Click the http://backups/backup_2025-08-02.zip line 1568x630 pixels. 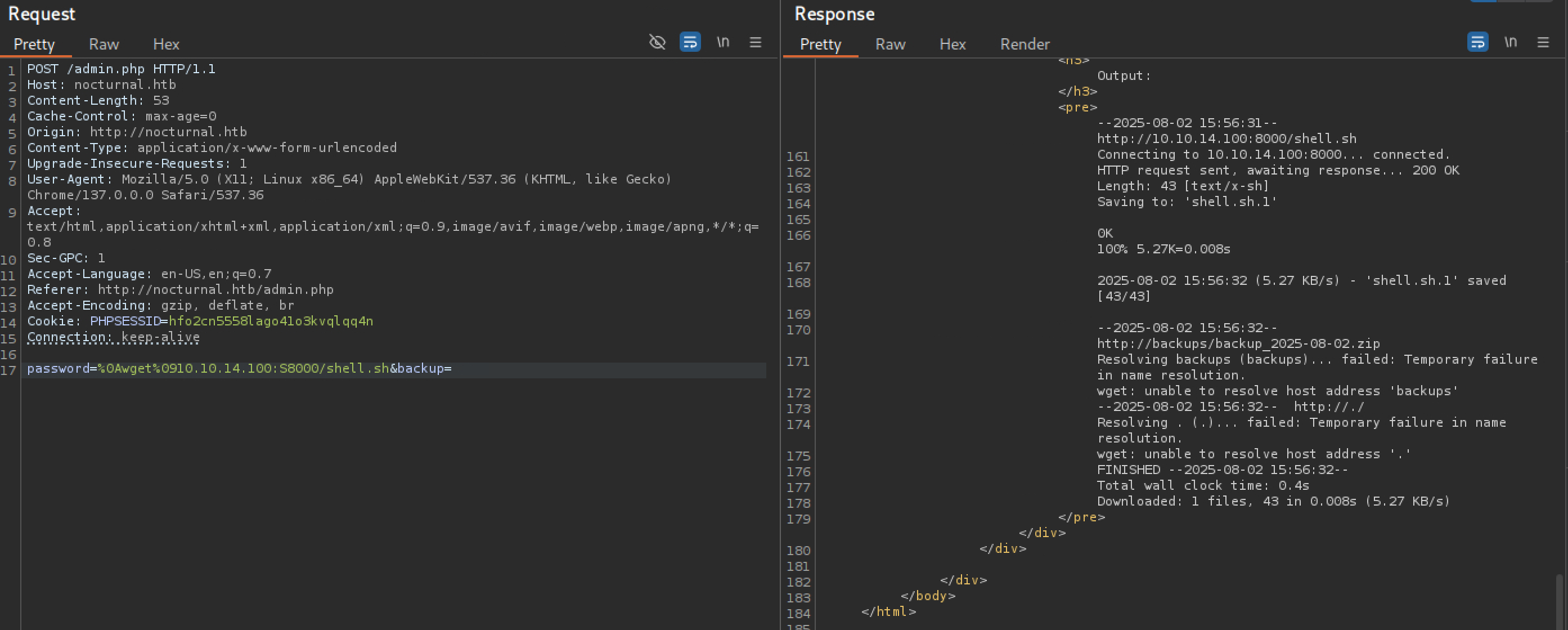(1239, 343)
